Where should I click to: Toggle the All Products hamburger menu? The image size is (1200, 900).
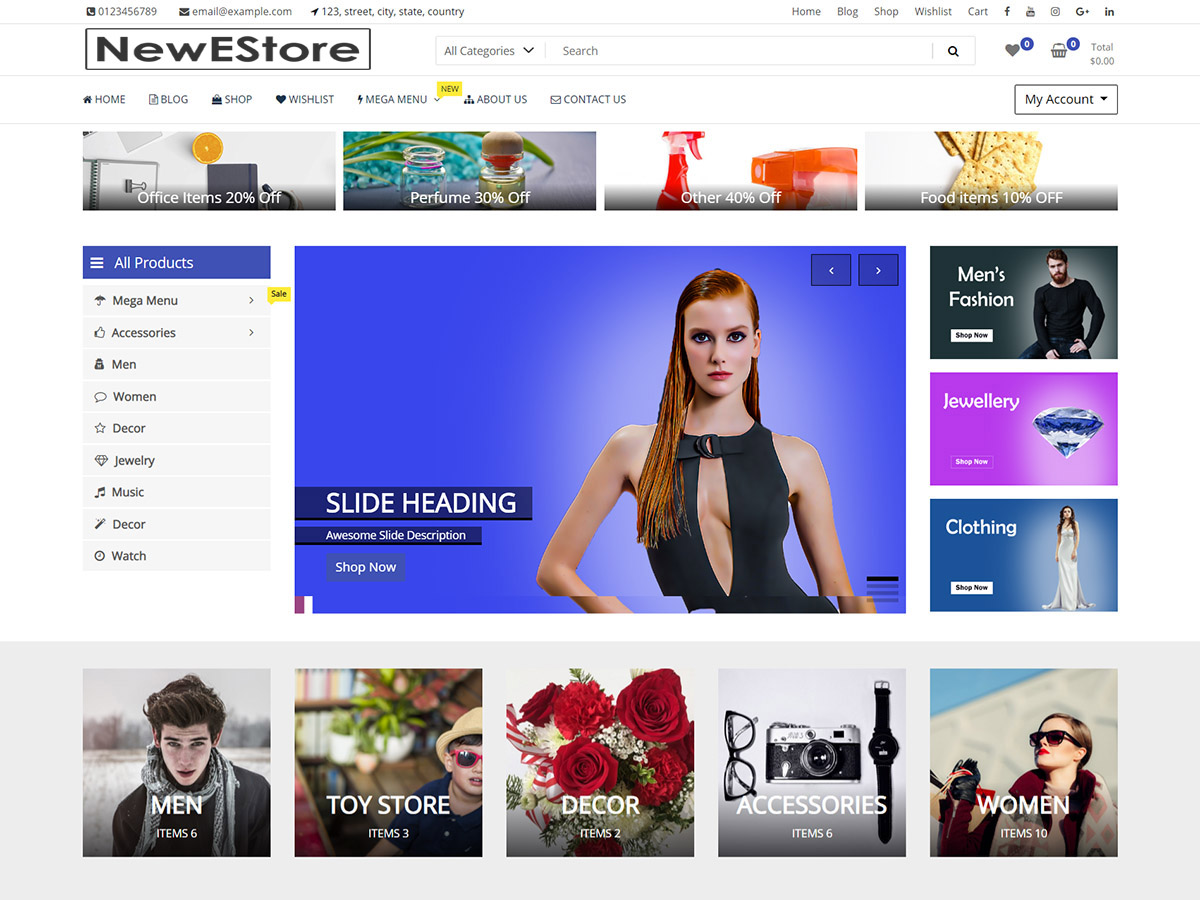97,263
